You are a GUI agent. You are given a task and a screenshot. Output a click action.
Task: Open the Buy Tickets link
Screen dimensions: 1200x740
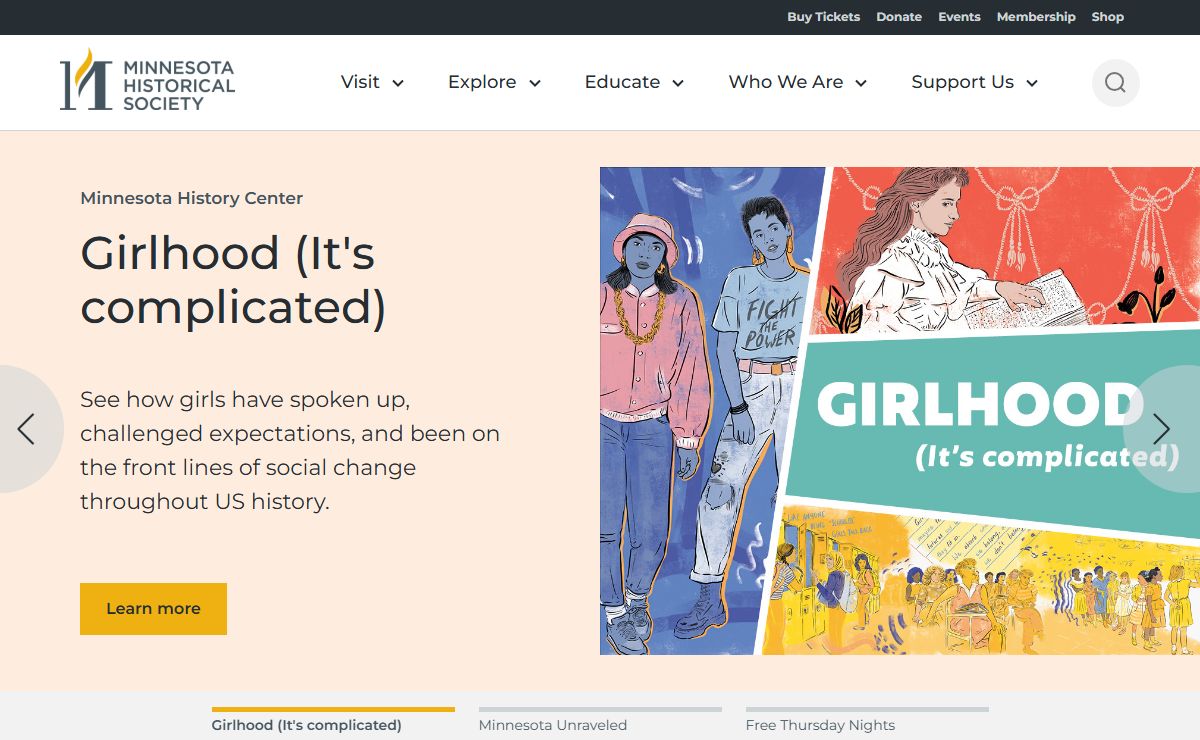823,17
